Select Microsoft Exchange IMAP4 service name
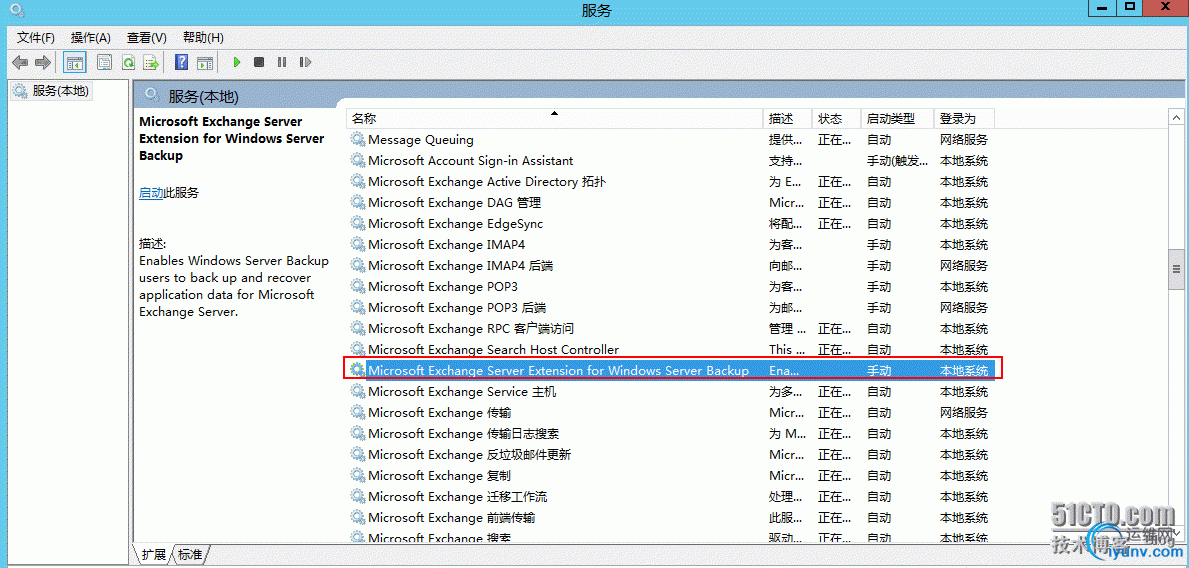The height and width of the screenshot is (568, 1189). (x=447, y=245)
